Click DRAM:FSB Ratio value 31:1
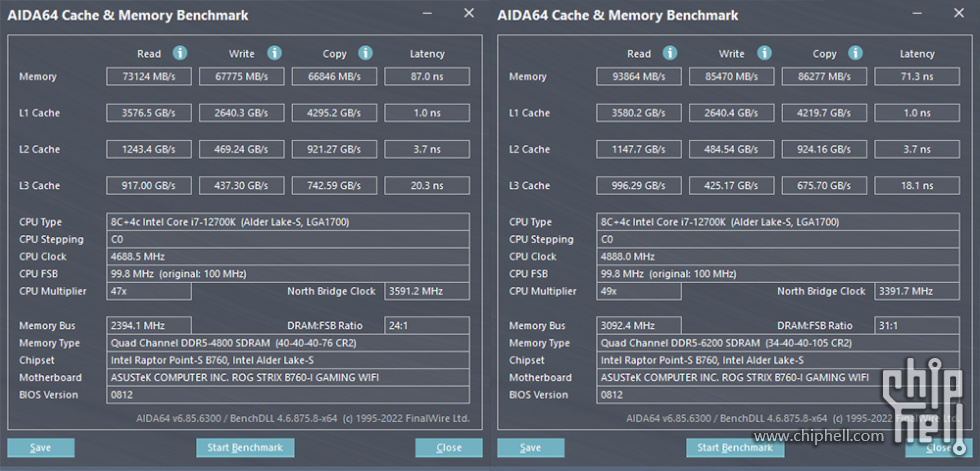The image size is (980, 471). click(917, 325)
